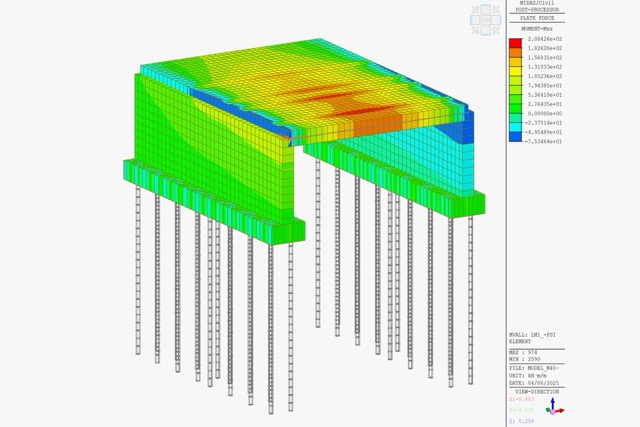This screenshot has width=640, height=427.
Task: Click the legend value -2.37514e+01
Action: click(543, 123)
